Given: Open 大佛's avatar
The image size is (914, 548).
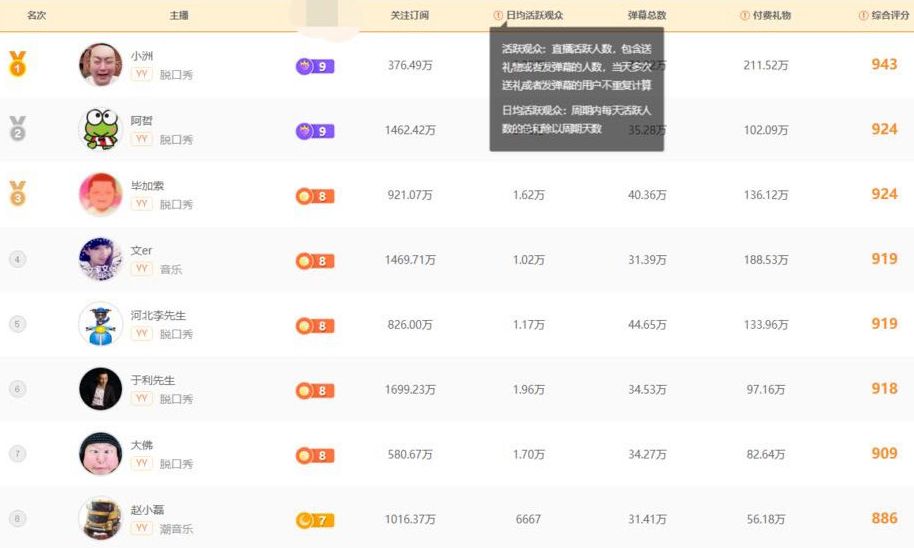Looking at the screenshot, I should (100, 454).
